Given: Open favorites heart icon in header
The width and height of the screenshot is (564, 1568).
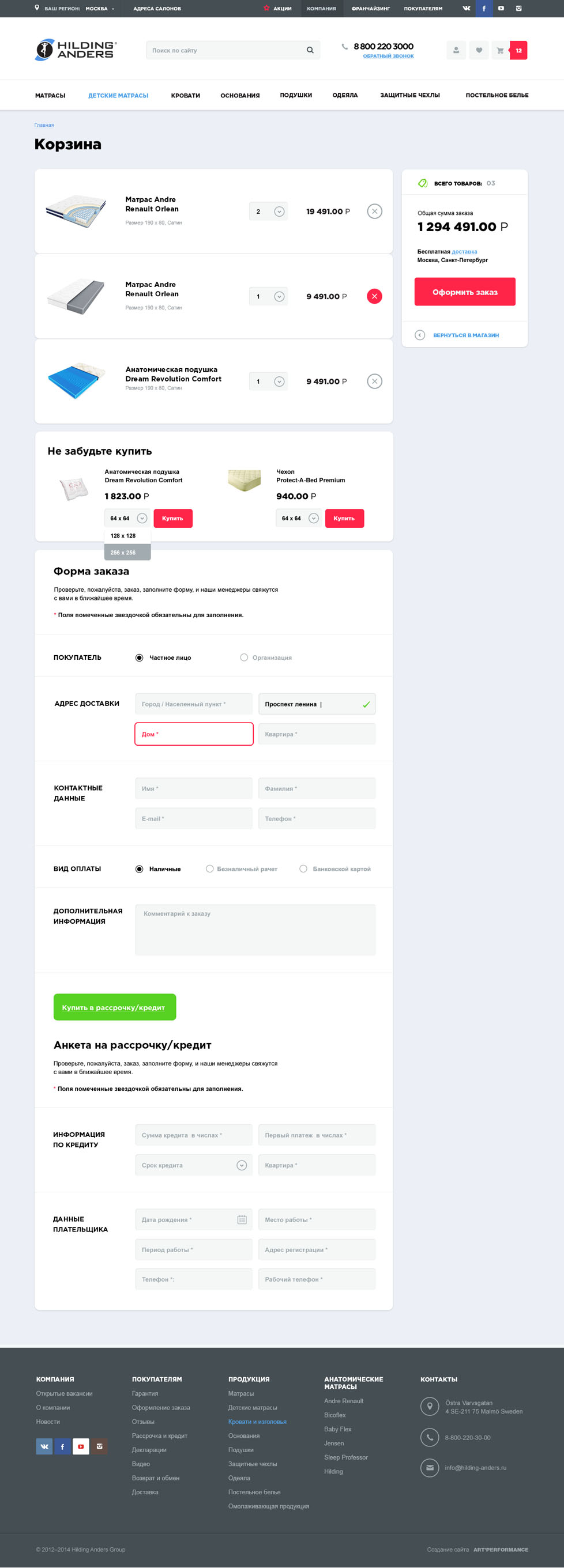Looking at the screenshot, I should [x=479, y=51].
